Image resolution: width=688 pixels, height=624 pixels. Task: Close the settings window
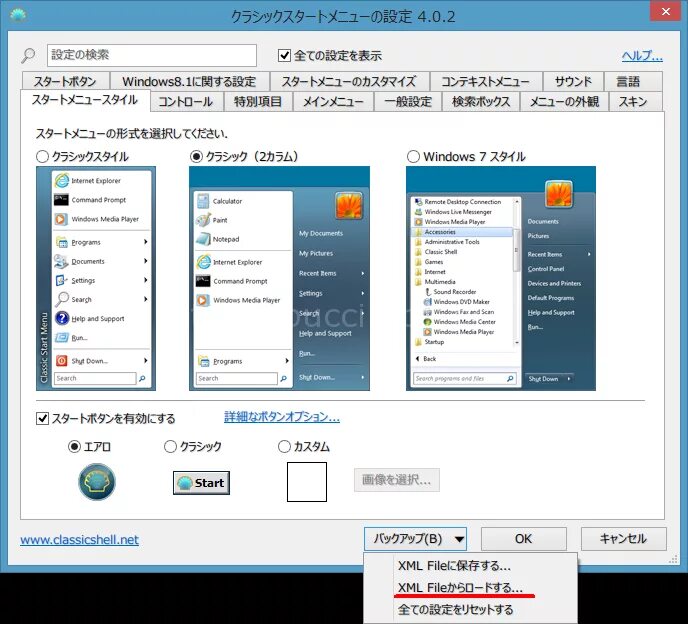pos(666,11)
